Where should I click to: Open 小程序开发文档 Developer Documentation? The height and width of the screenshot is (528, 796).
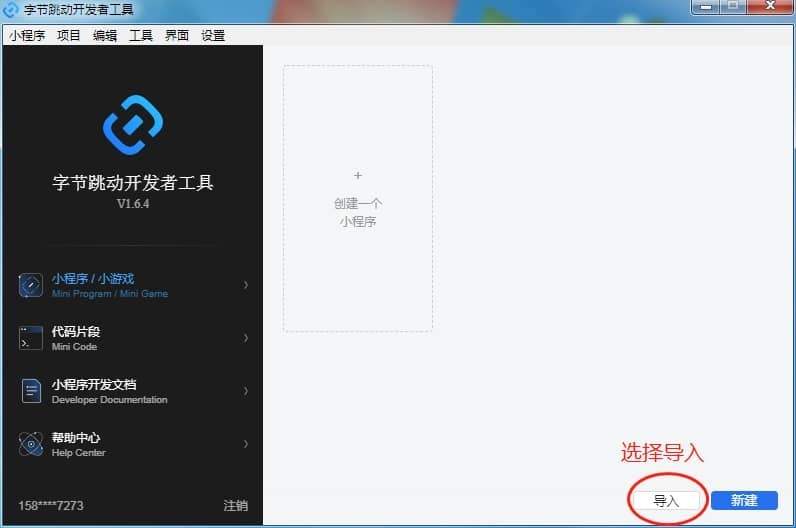click(133, 391)
